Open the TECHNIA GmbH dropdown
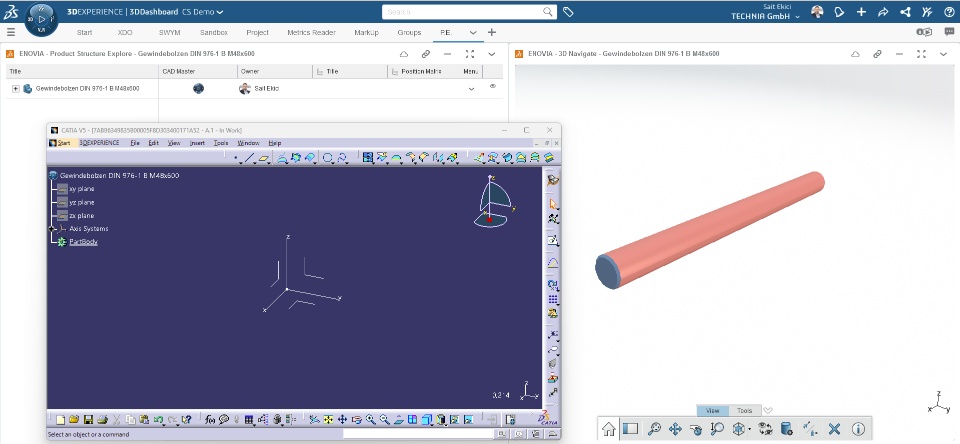The height and width of the screenshot is (444, 960). click(x=798, y=17)
